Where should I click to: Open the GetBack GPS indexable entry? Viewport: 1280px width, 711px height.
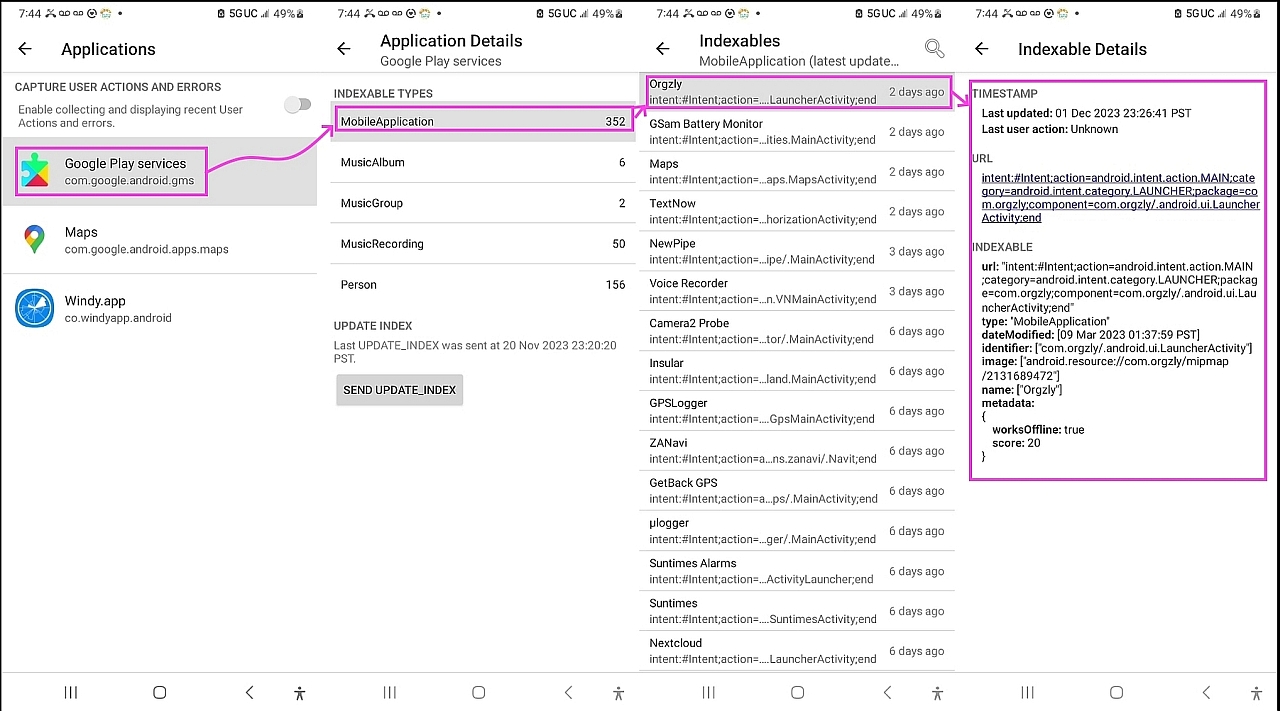pos(797,491)
